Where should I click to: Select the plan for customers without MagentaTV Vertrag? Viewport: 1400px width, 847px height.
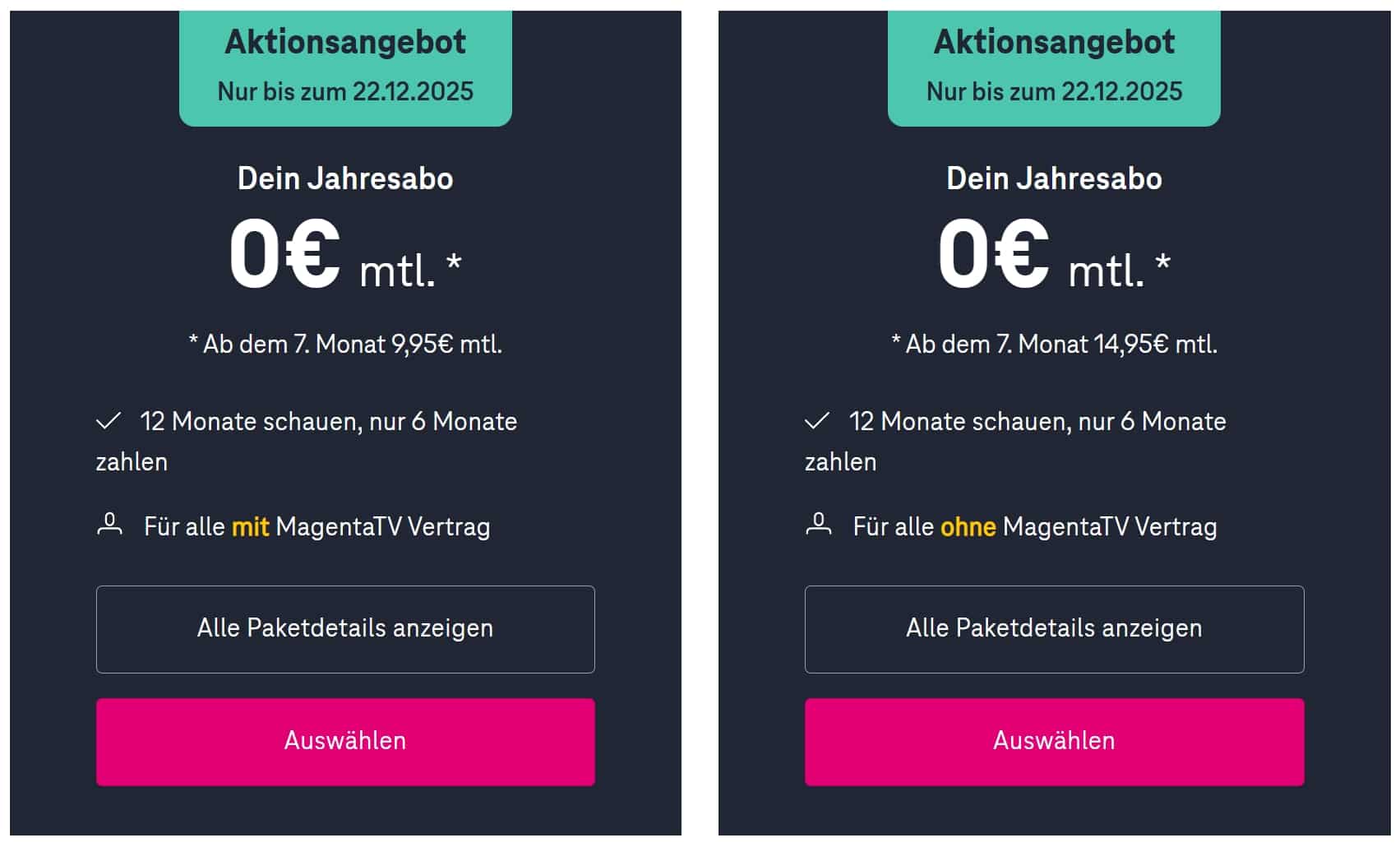1054,740
